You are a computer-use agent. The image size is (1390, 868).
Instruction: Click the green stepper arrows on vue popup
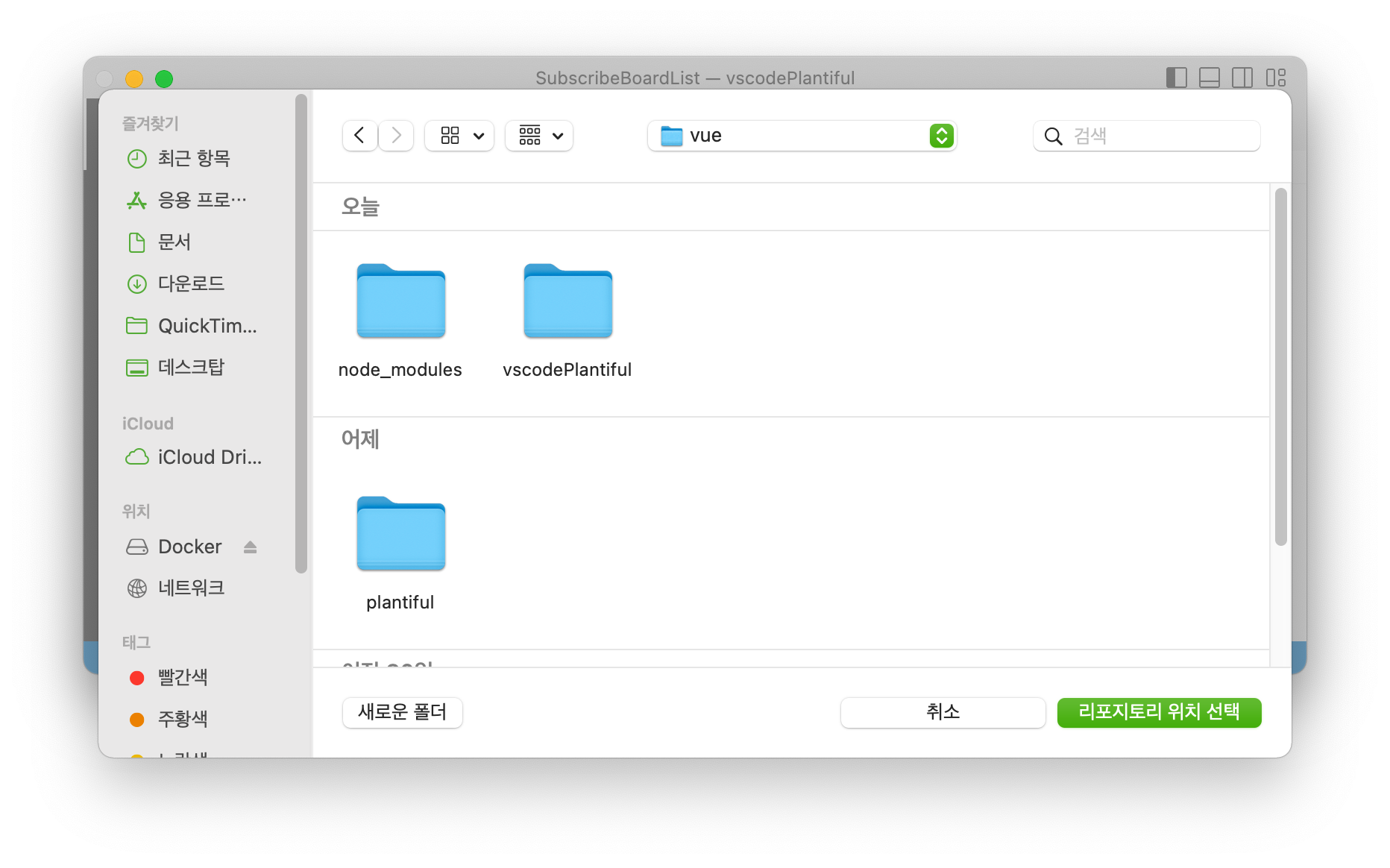point(942,136)
